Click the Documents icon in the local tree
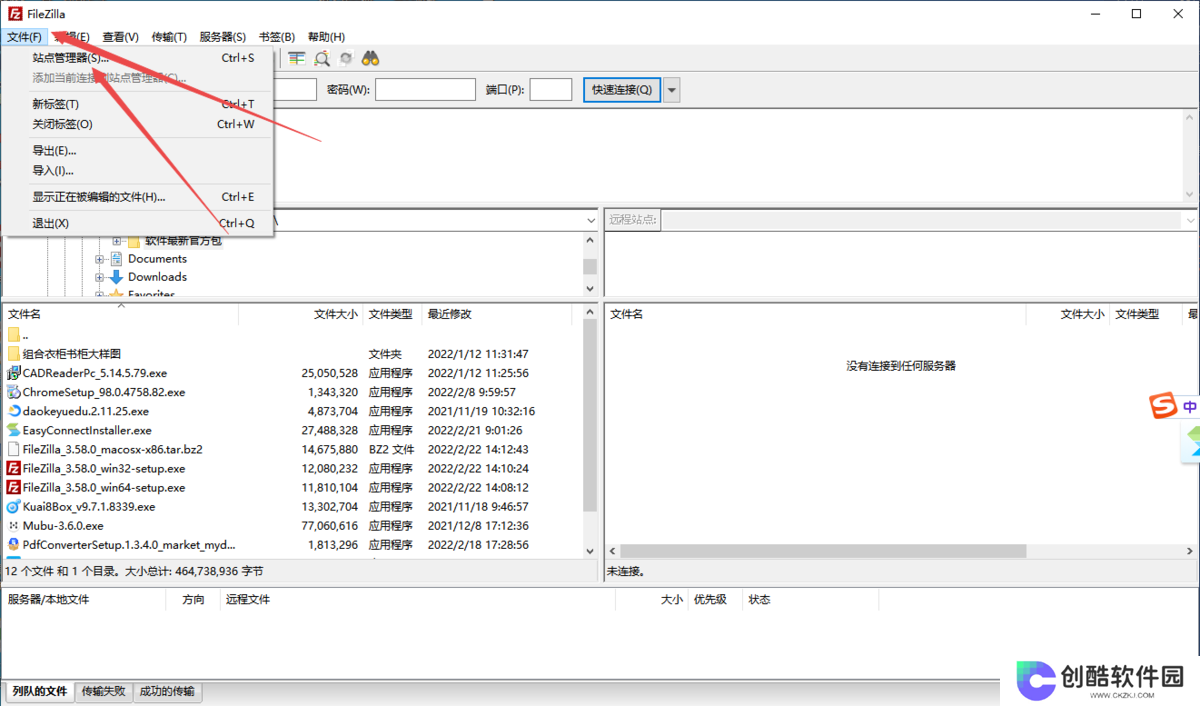 coord(116,259)
